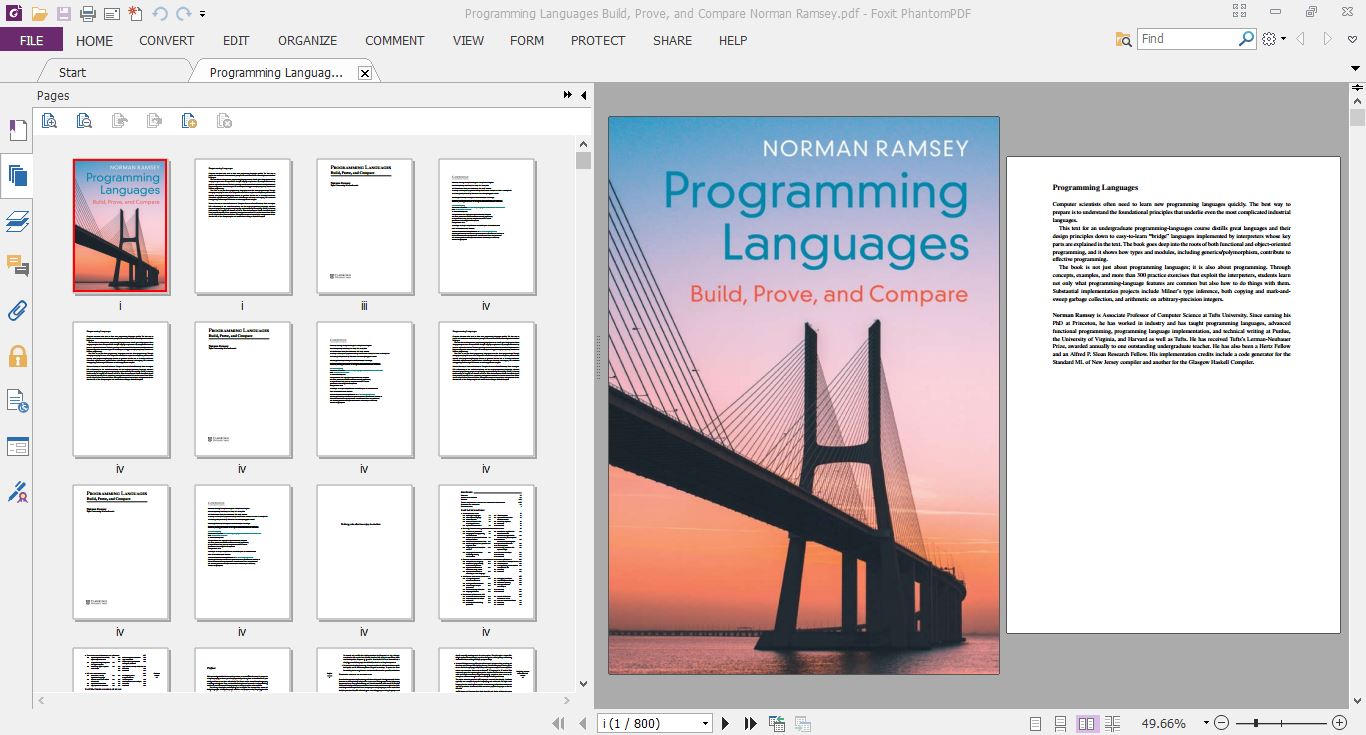The width and height of the screenshot is (1366, 735).
Task: Click the Email envelope icon in quick access toolbar
Action: pos(112,13)
